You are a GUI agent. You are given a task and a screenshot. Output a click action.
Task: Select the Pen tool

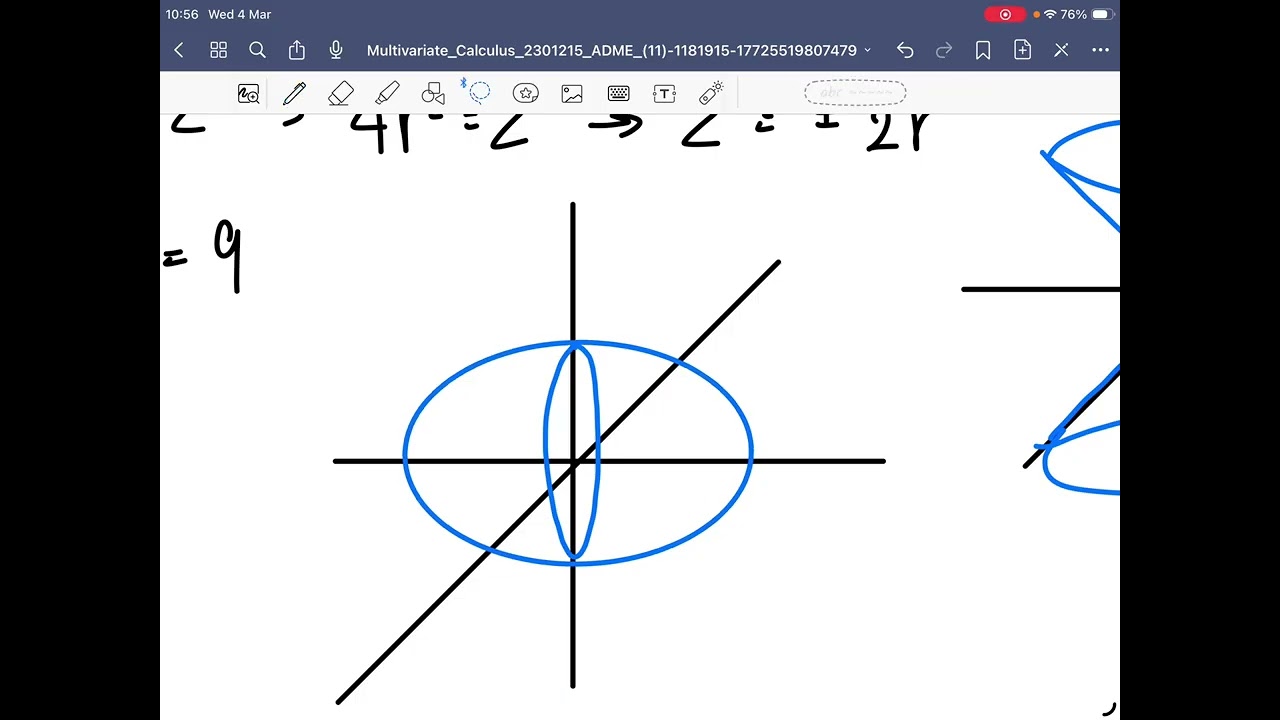point(294,94)
